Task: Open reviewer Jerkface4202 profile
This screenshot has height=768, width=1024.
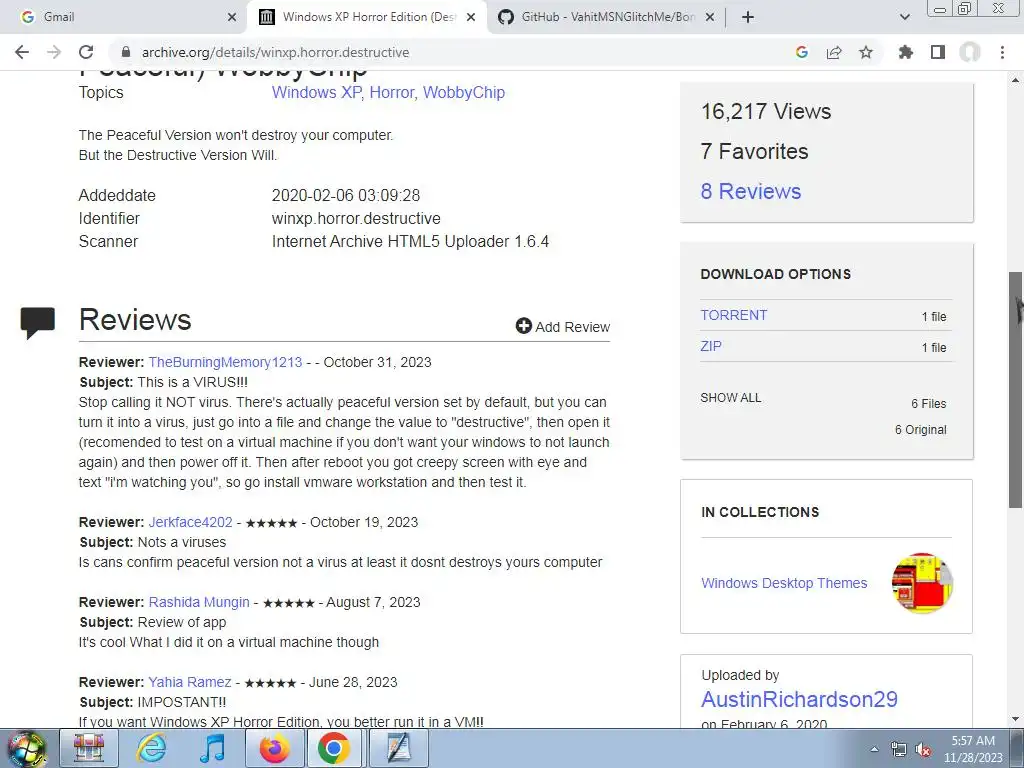Action: (190, 522)
